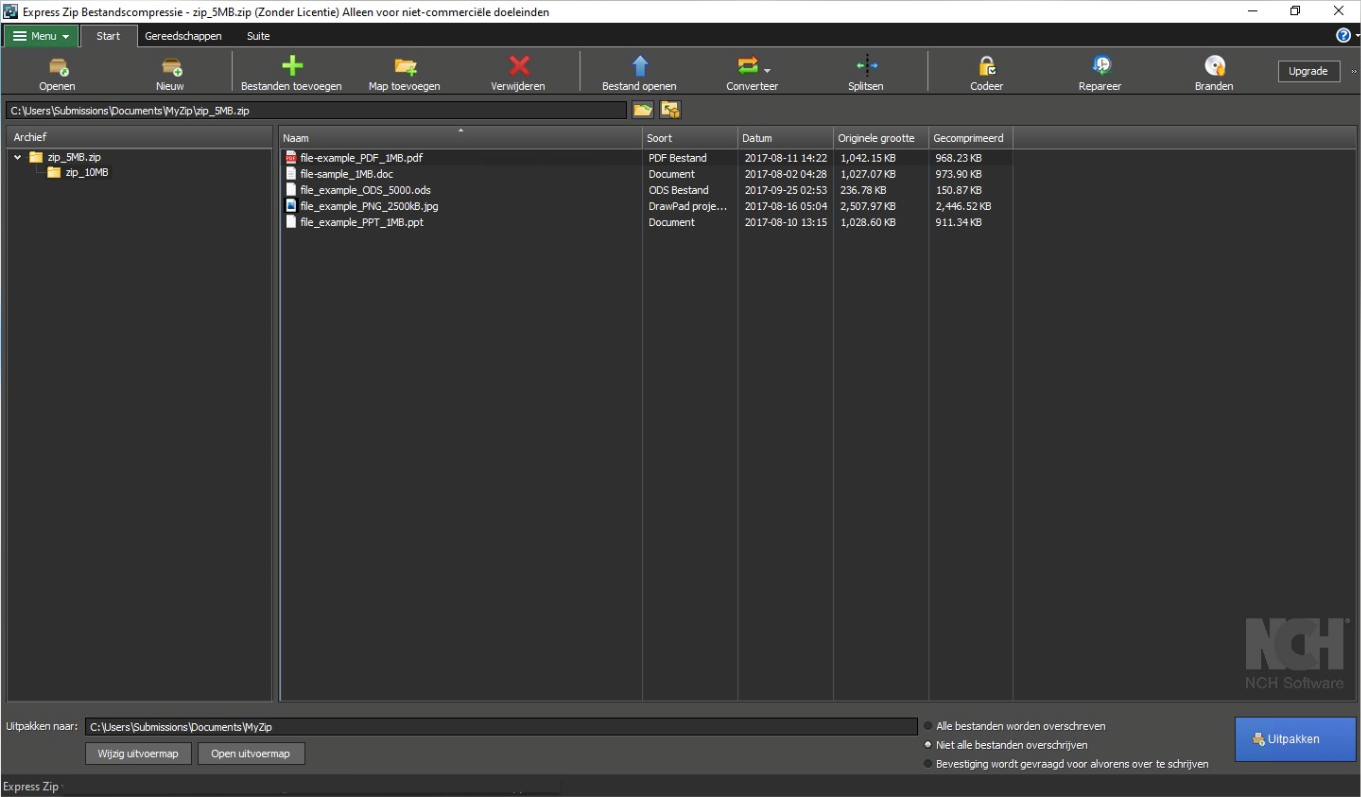Viewport: 1361px width, 797px height.
Task: Open selected file with Bestand openen
Action: [x=640, y=67]
